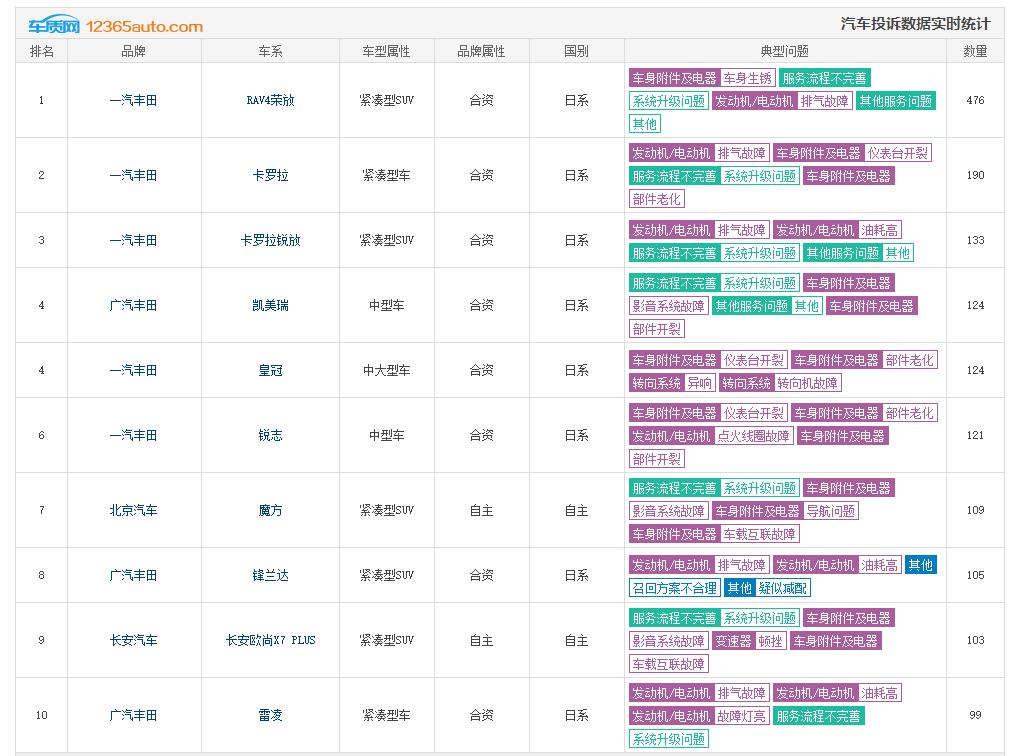Viewport: 1012px width, 756px height.
Task: Open the 锋兰达 model link
Action: point(270,575)
